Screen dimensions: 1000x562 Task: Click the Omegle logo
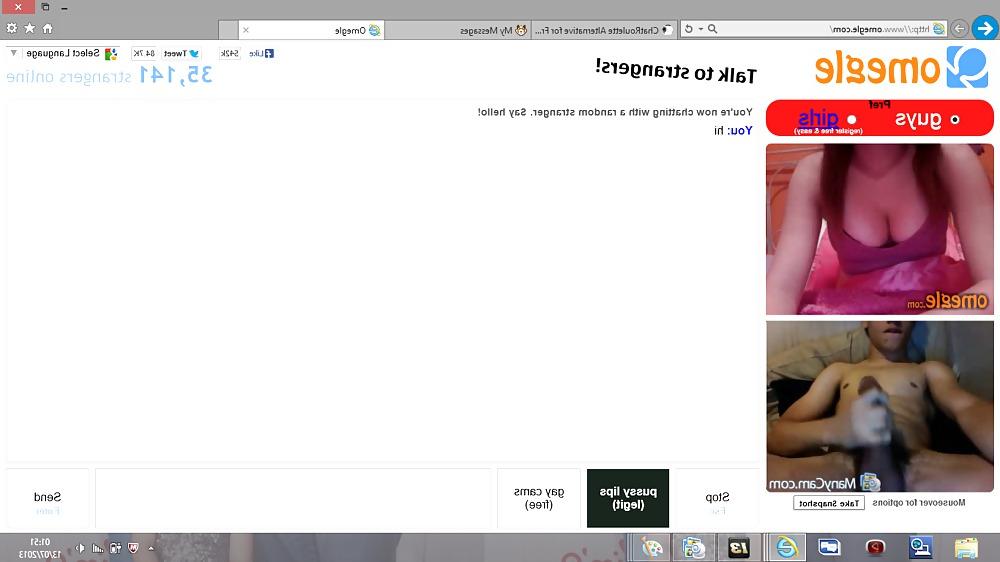[x=901, y=68]
